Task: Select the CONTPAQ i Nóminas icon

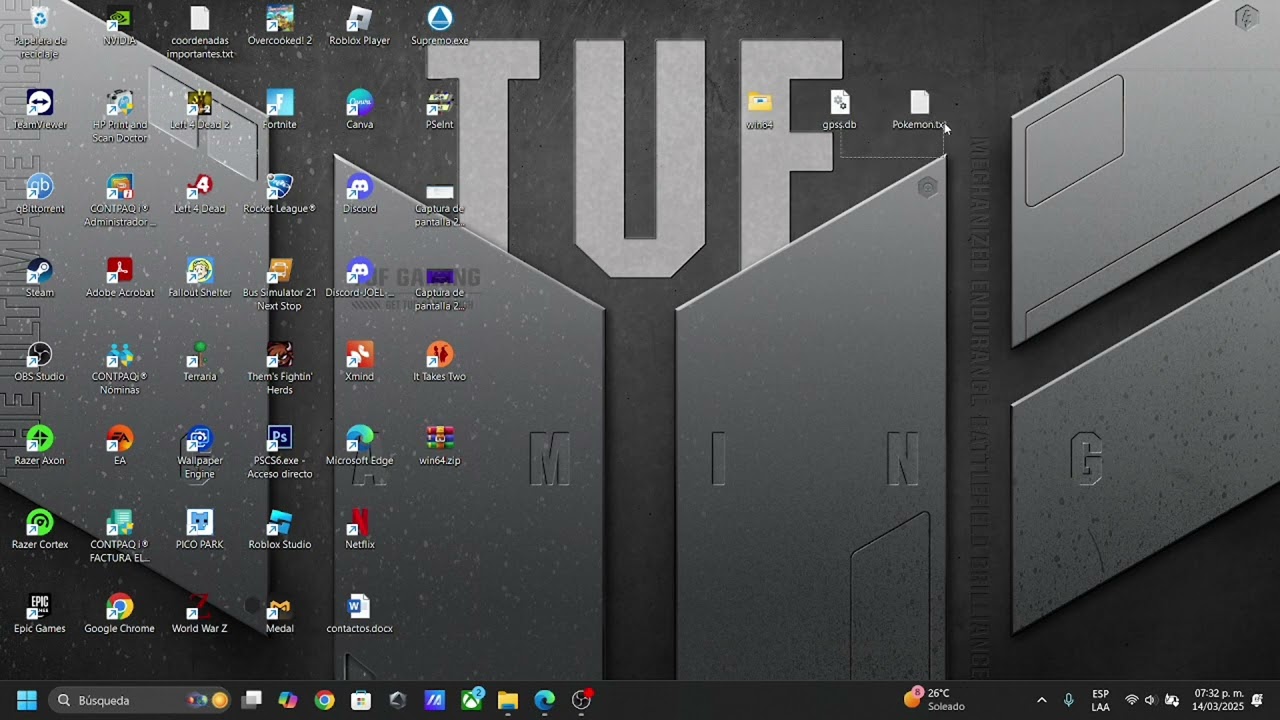Action: point(120,368)
